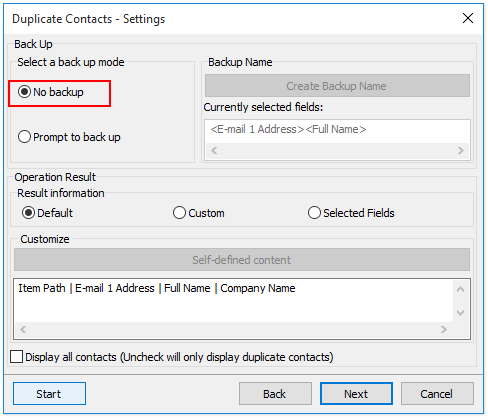Viewport: 488px width, 420px height.
Task: Click right arrow of selected fields scrollbar
Action: point(461,151)
